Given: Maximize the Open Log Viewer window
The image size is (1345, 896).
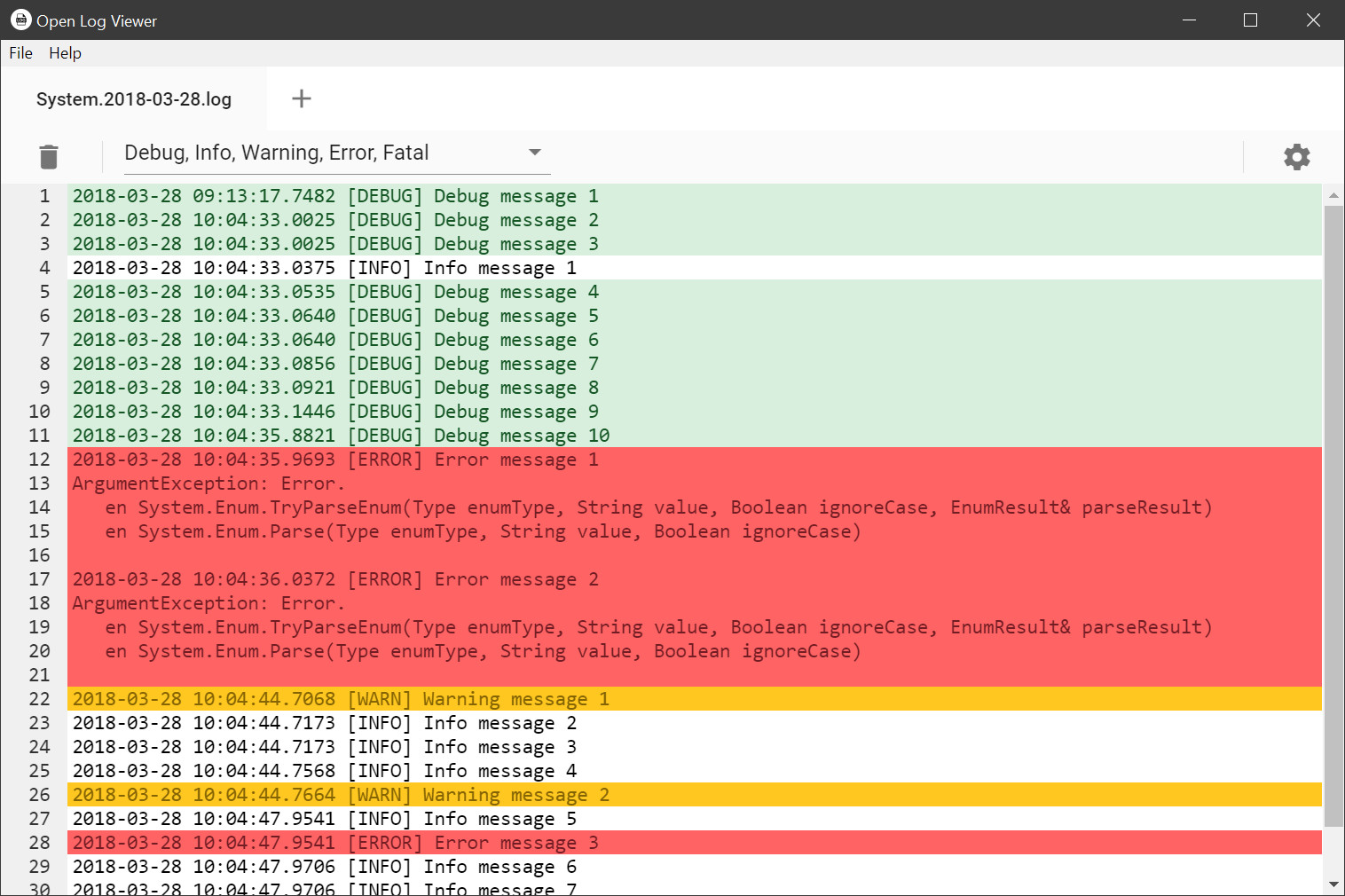Looking at the screenshot, I should tap(1251, 20).
